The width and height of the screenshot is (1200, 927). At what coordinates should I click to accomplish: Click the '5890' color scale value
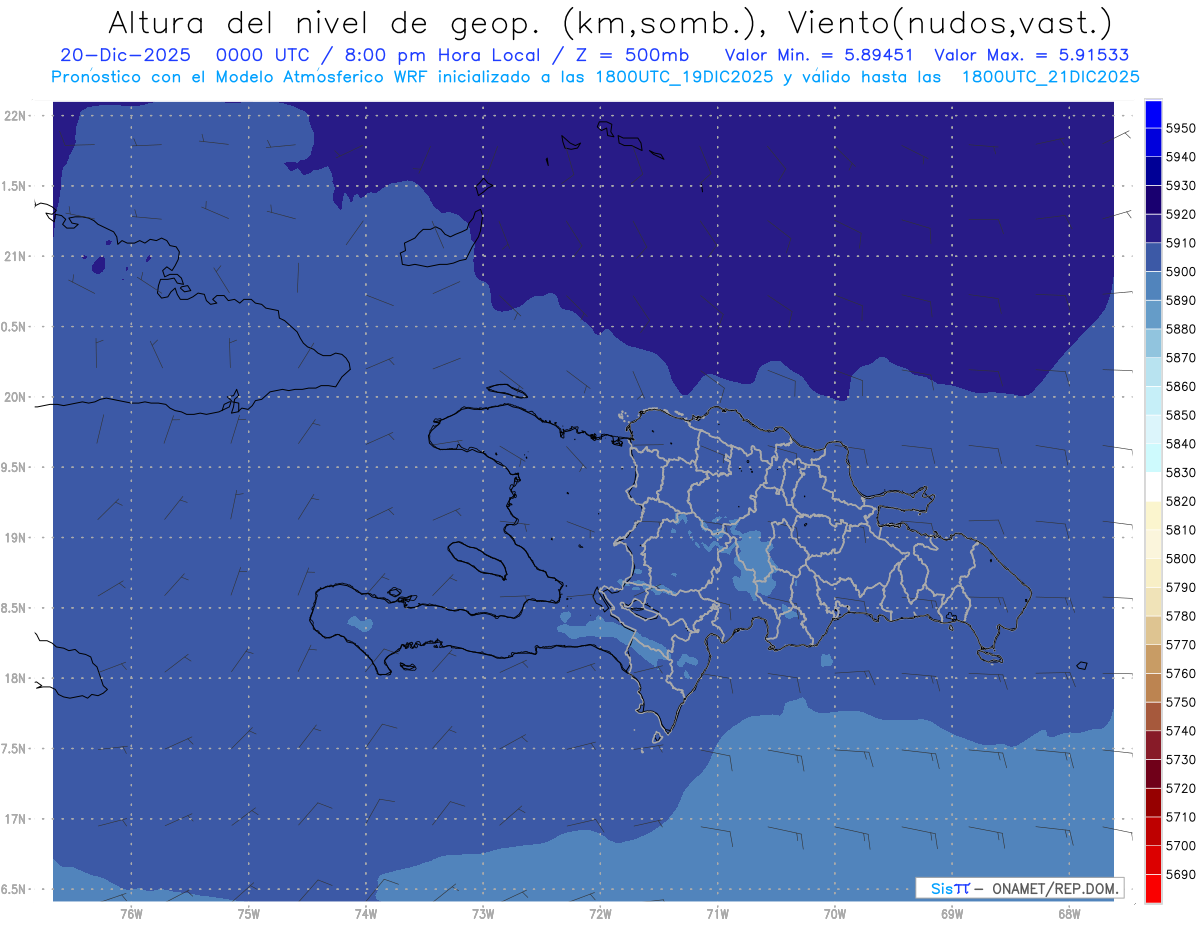pos(1181,300)
